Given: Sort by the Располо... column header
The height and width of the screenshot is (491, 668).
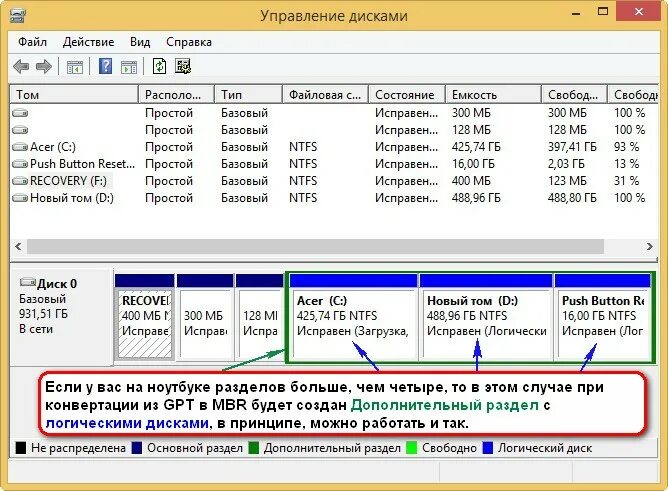Looking at the screenshot, I should pos(176,95).
